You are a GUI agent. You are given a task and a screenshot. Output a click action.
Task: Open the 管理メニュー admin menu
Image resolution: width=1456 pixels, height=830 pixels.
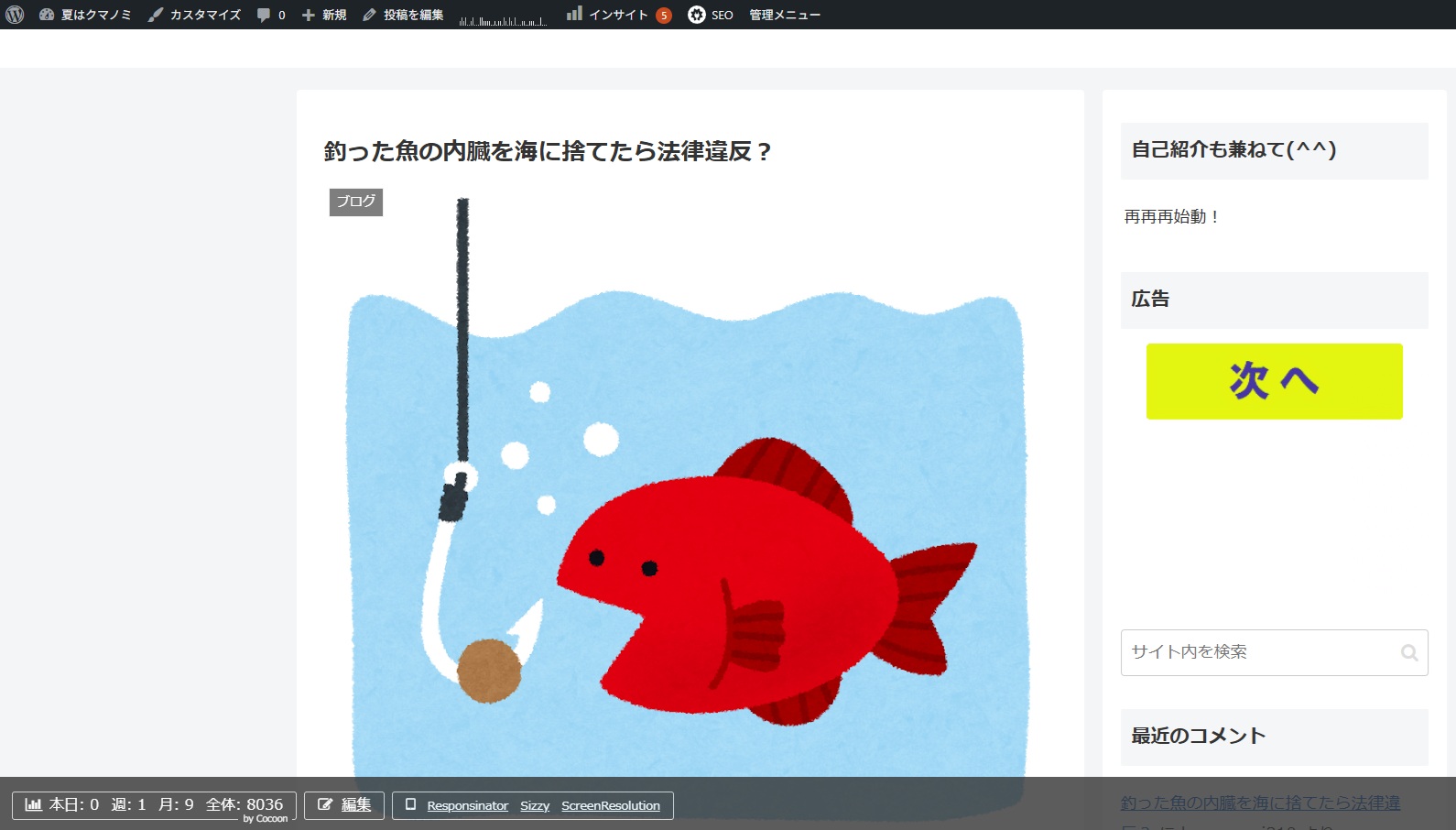tap(785, 15)
